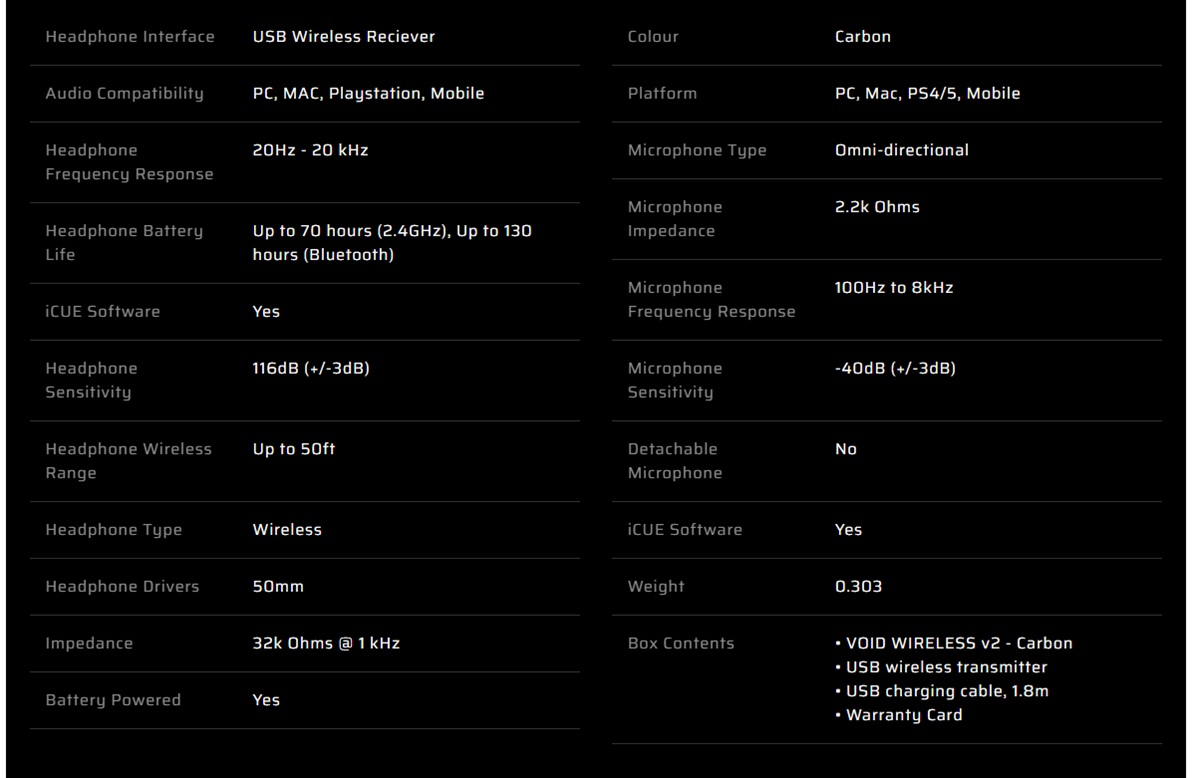Click the "32k Ohms @ 1 kHz" impedance value

pos(325,644)
